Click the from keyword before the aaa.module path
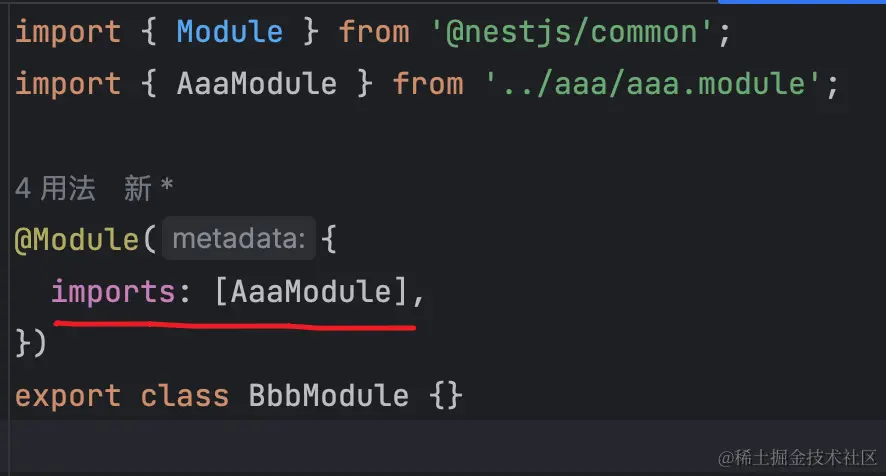This screenshot has height=476, width=886. [428, 84]
